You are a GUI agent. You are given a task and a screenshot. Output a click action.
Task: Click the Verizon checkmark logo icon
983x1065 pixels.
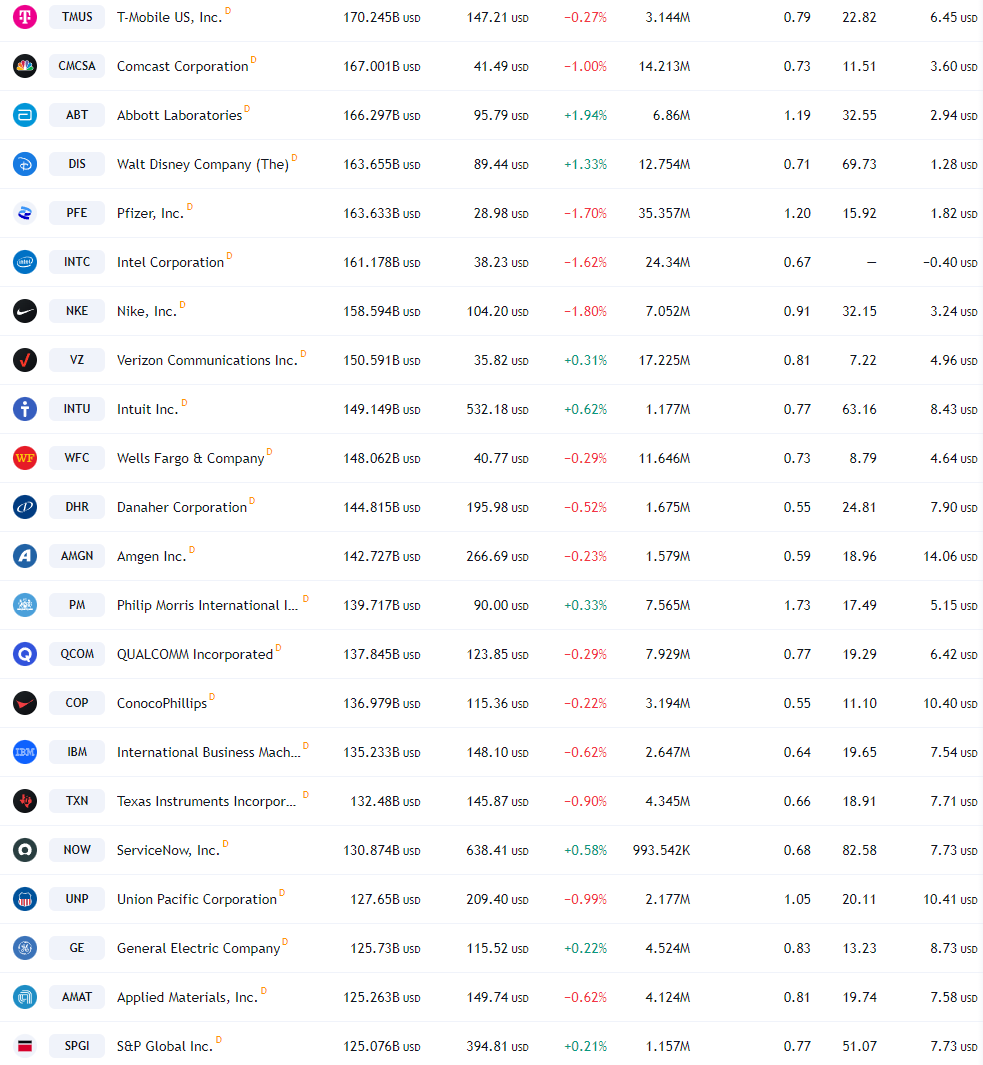[x=25, y=360]
